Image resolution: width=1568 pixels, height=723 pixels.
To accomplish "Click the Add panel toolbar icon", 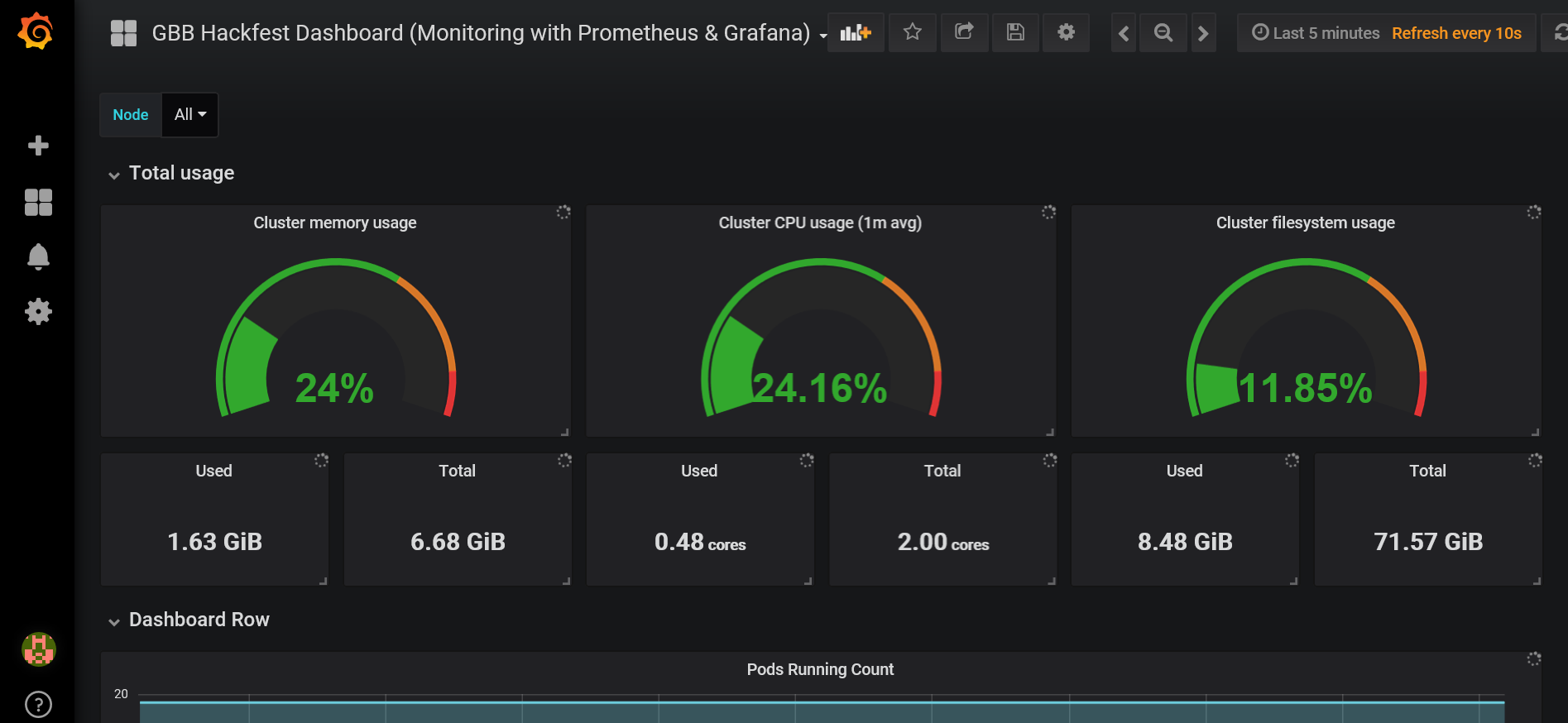I will click(856, 33).
